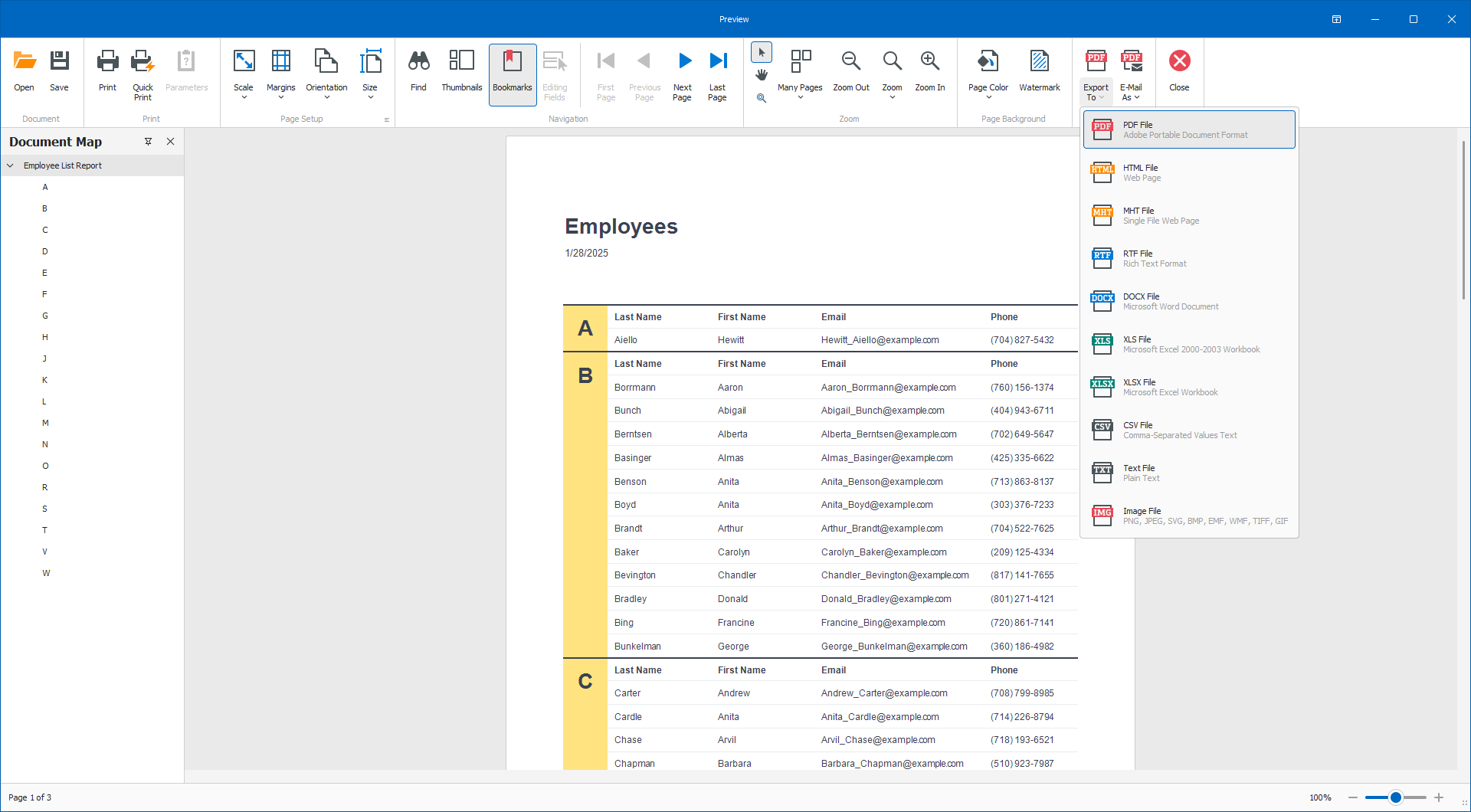The image size is (1471, 812).
Task: Click the zoom slider handle
Action: pyautogui.click(x=1396, y=797)
